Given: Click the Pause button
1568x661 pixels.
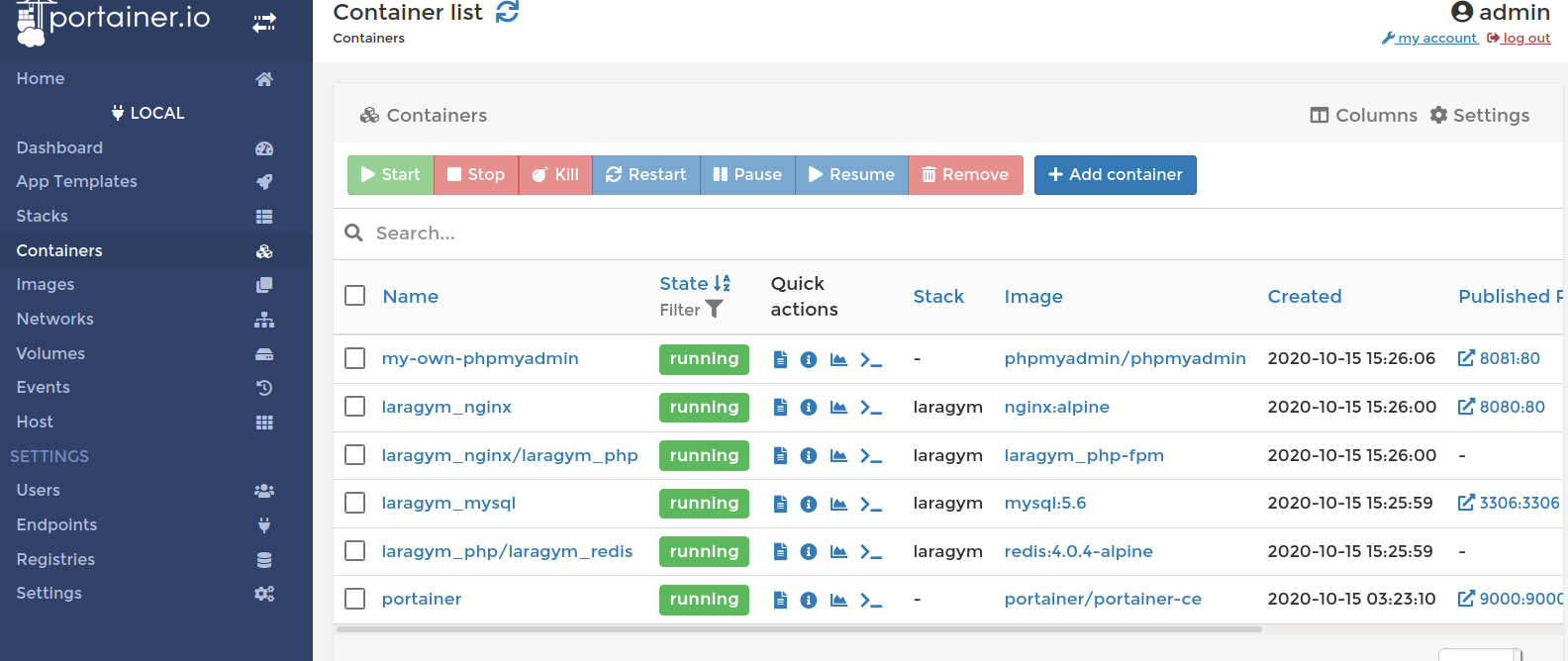Looking at the screenshot, I should point(747,175).
